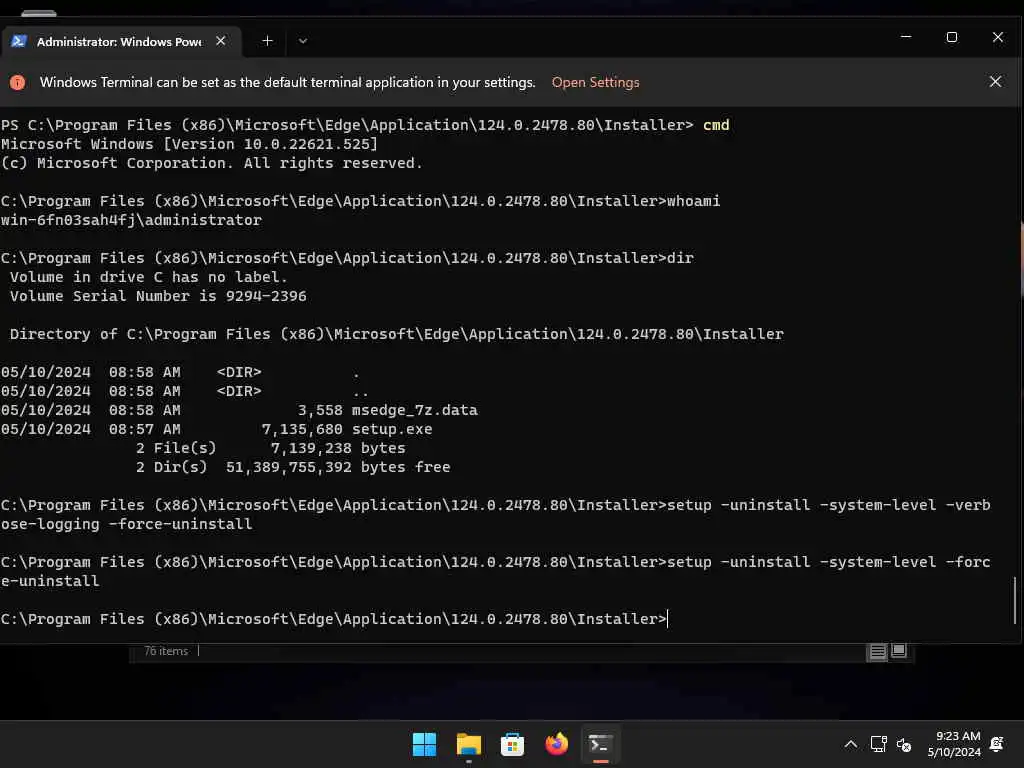The image size is (1024, 768).
Task: Open the clock and date panel
Action: pos(954,744)
